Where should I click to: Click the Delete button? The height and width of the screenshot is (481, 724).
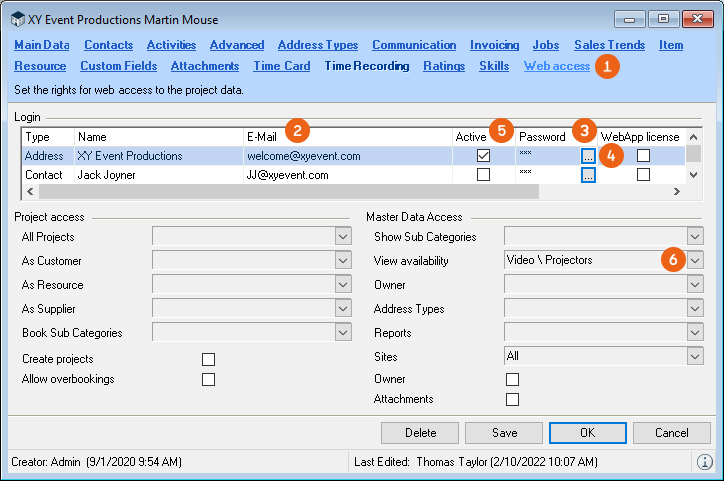pos(421,433)
